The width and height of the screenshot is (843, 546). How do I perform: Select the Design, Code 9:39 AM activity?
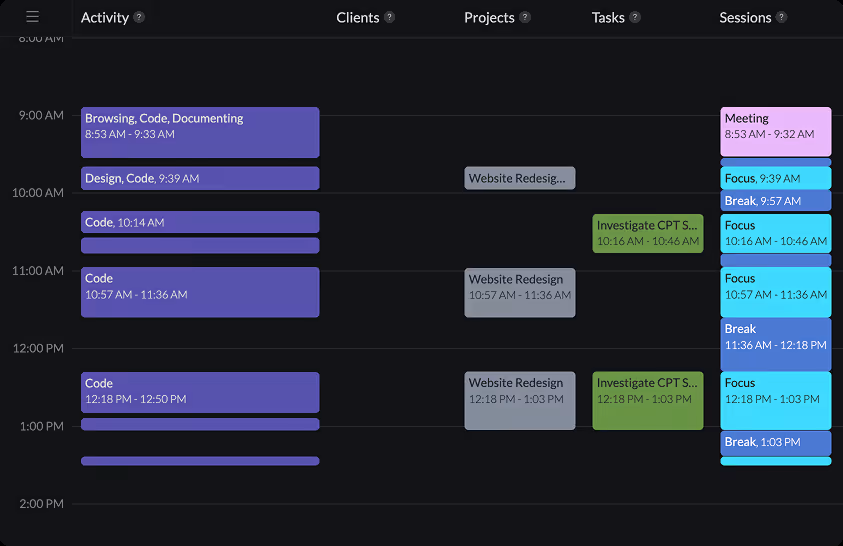(200, 178)
